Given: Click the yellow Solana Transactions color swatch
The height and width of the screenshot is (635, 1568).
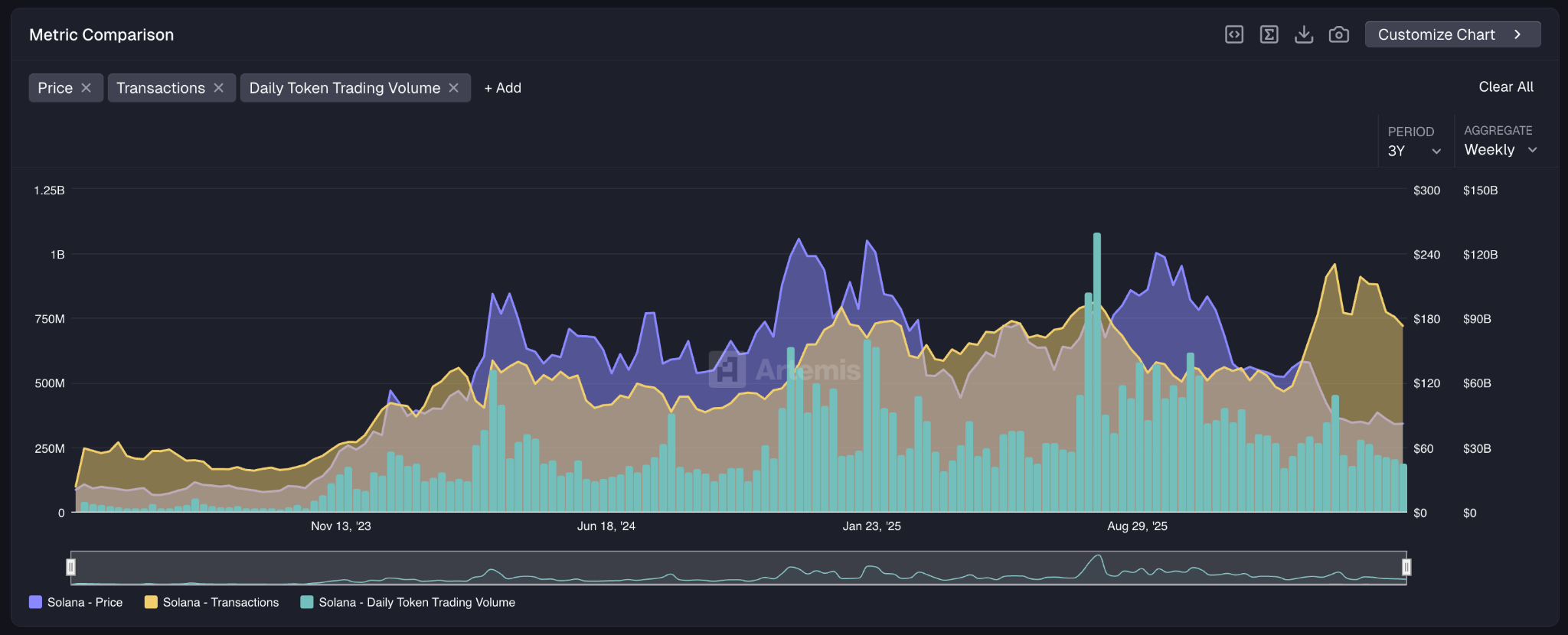Looking at the screenshot, I should [x=151, y=602].
